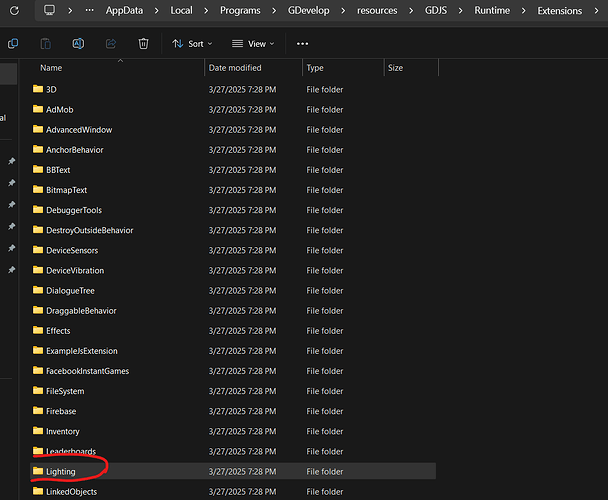
Task: Click the Paste clipboard icon
Action: (46, 44)
